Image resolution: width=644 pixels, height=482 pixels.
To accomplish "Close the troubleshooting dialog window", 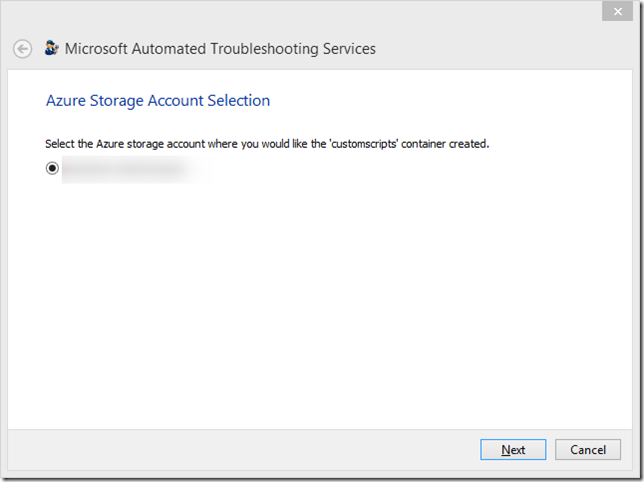I will tap(617, 11).
